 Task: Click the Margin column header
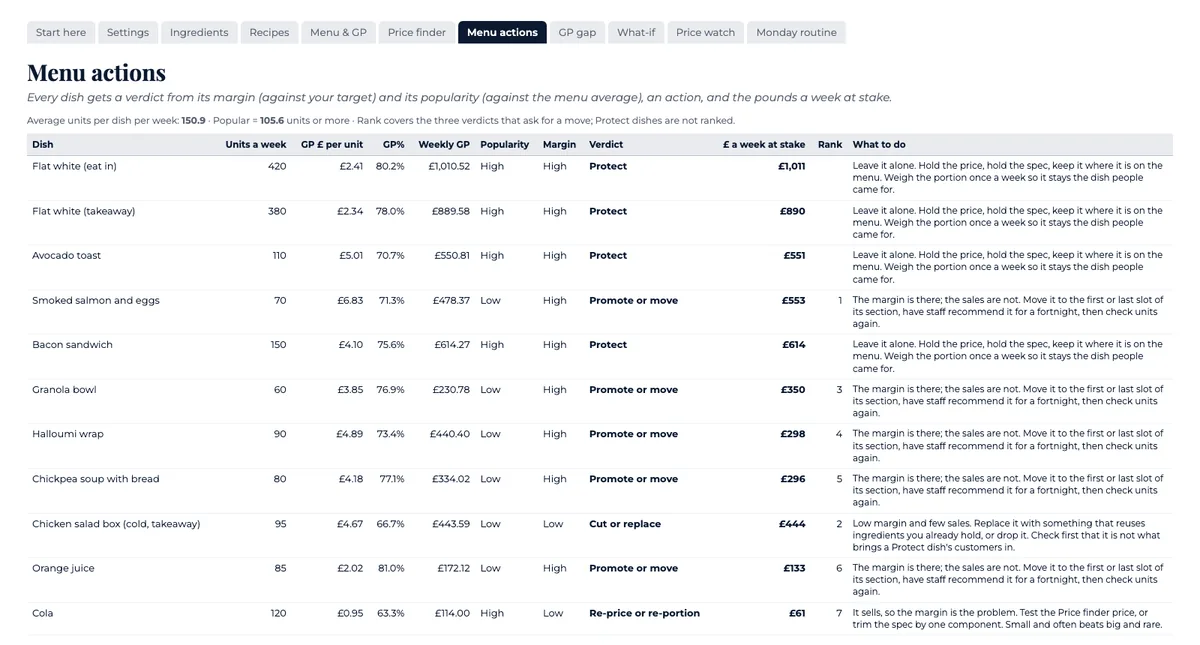tap(559, 144)
